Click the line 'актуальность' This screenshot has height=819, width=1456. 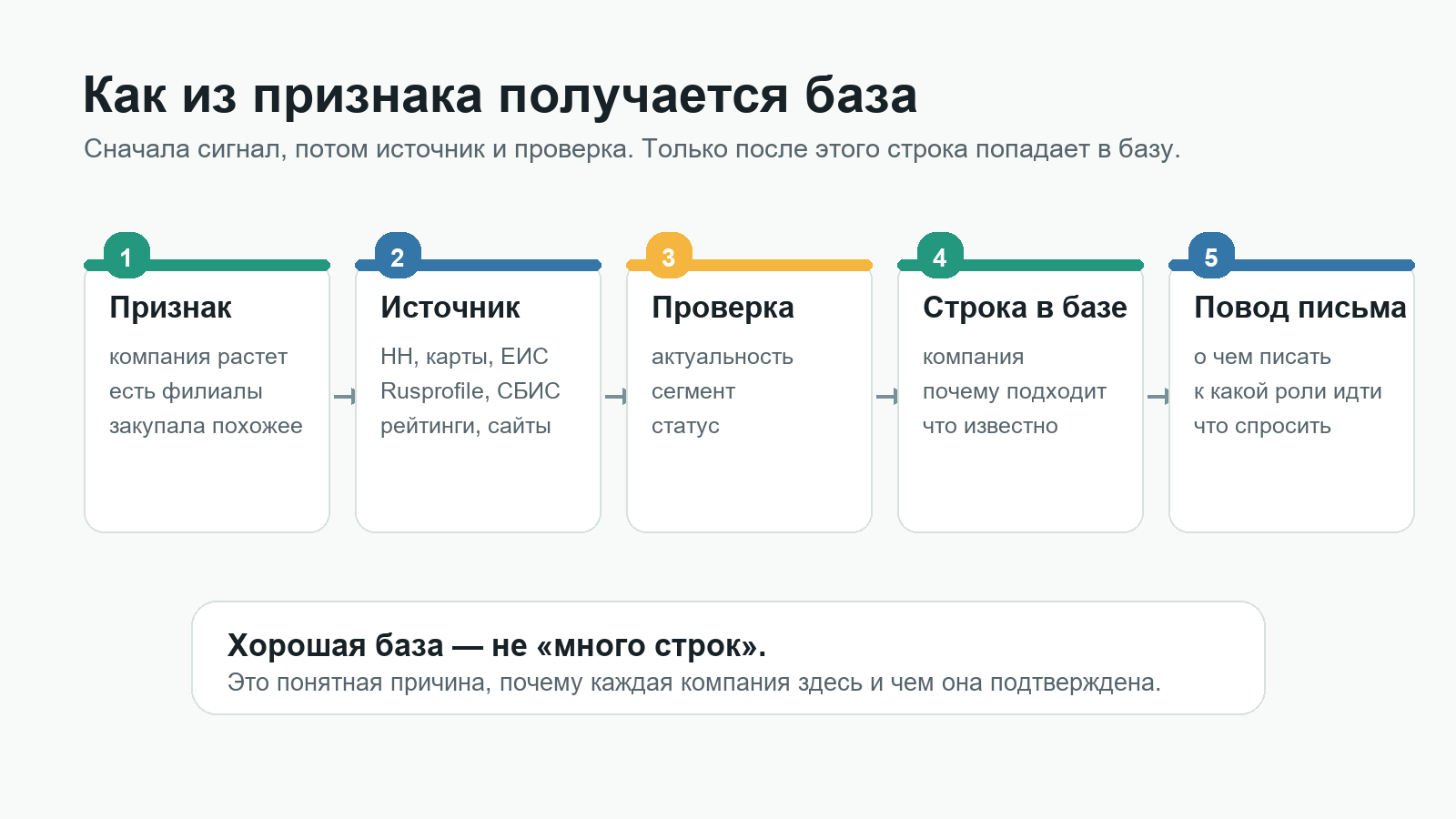723,357
